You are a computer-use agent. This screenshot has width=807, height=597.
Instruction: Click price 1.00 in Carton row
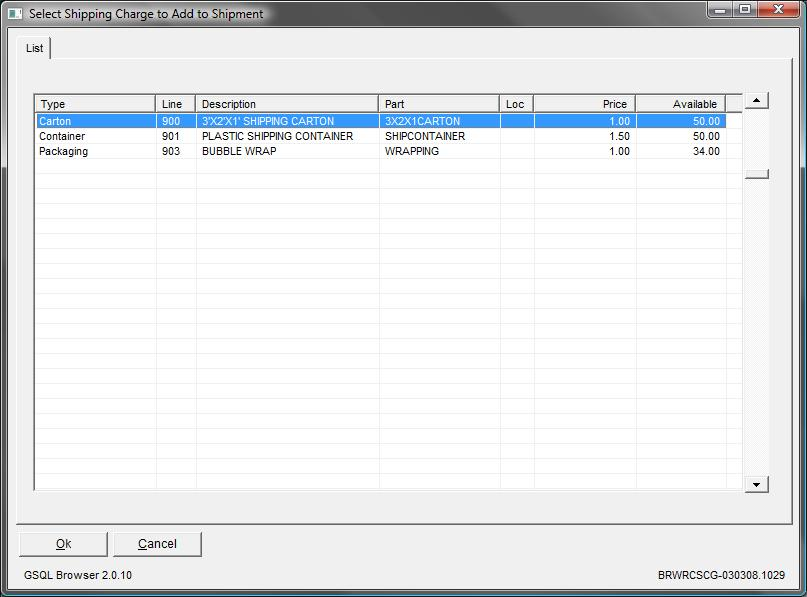pos(620,121)
